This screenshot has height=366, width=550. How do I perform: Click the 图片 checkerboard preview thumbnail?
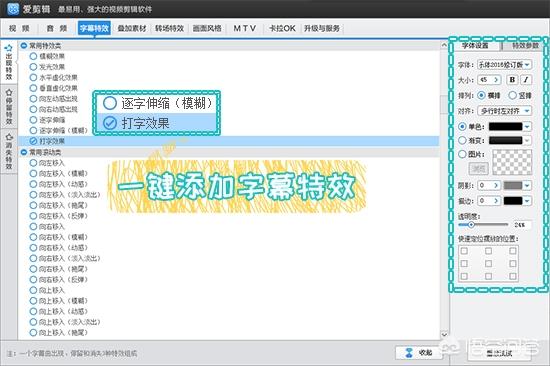[x=512, y=162]
